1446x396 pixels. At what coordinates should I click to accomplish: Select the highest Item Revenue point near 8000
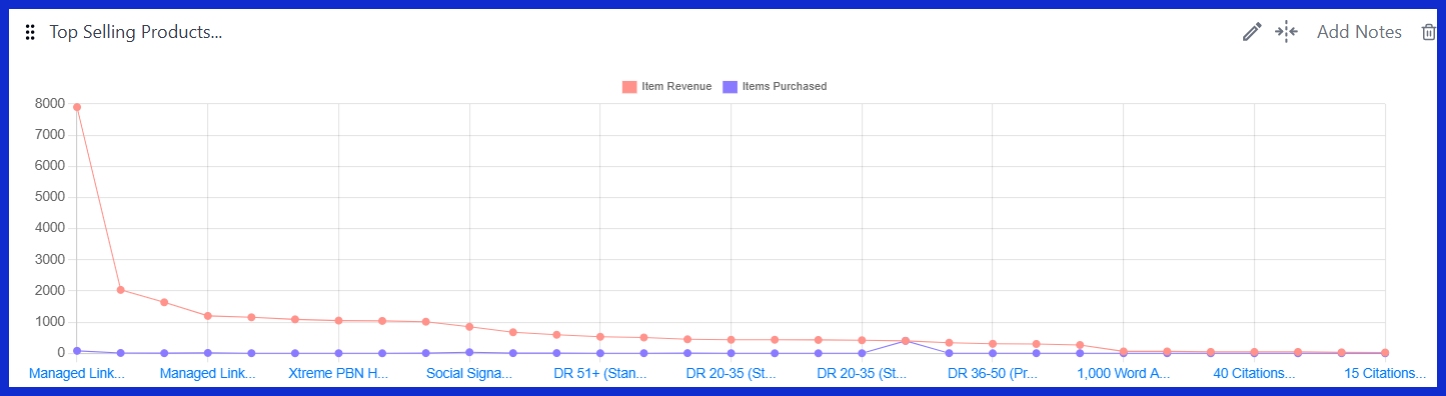pos(77,107)
